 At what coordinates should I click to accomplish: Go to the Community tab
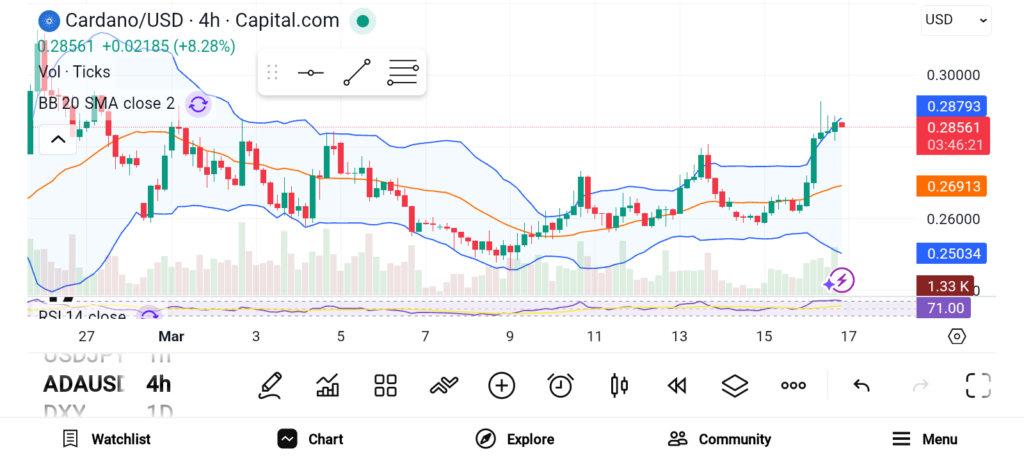pyautogui.click(x=719, y=439)
